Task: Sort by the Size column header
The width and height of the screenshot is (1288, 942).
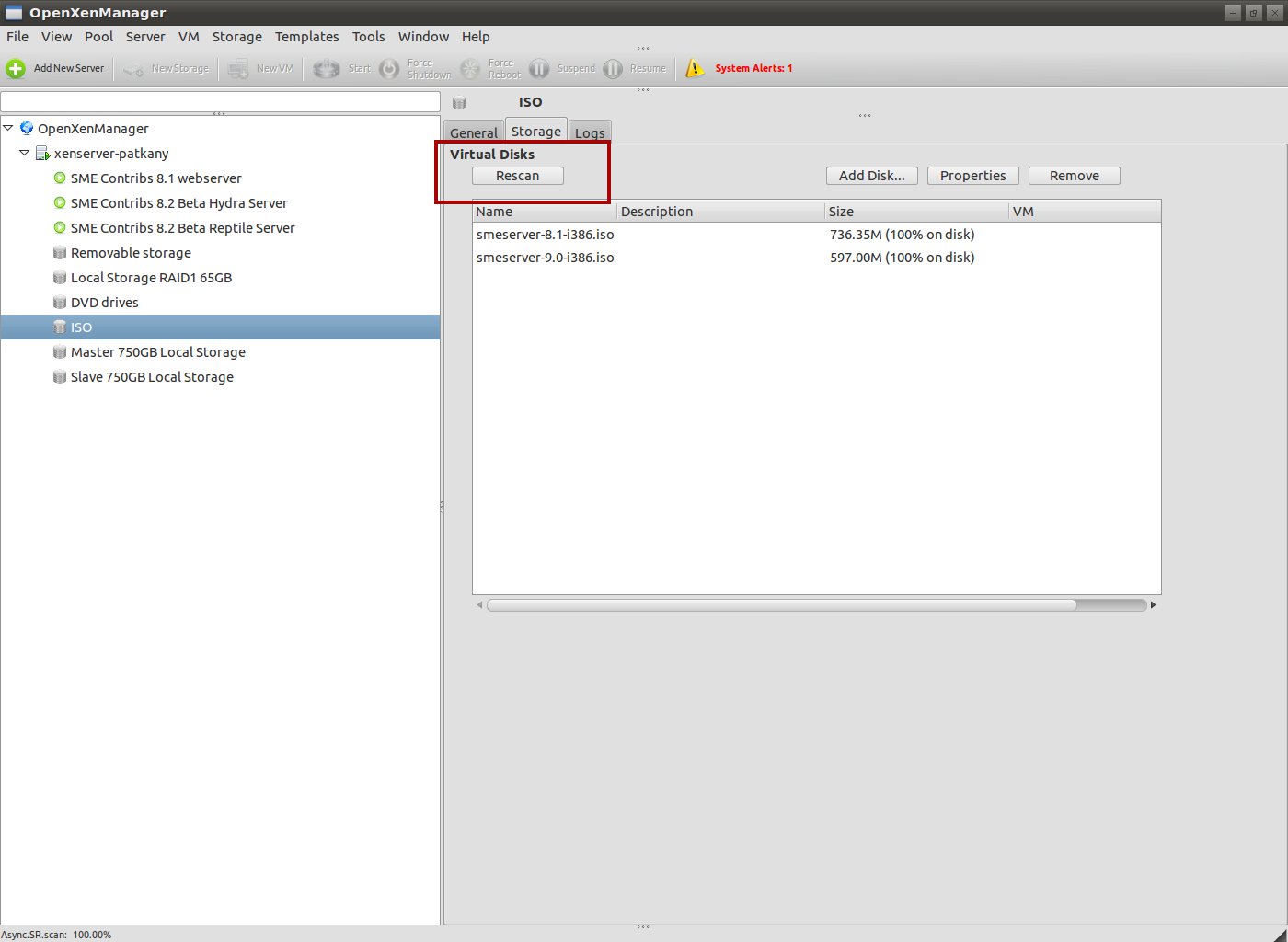Action: coord(916,212)
